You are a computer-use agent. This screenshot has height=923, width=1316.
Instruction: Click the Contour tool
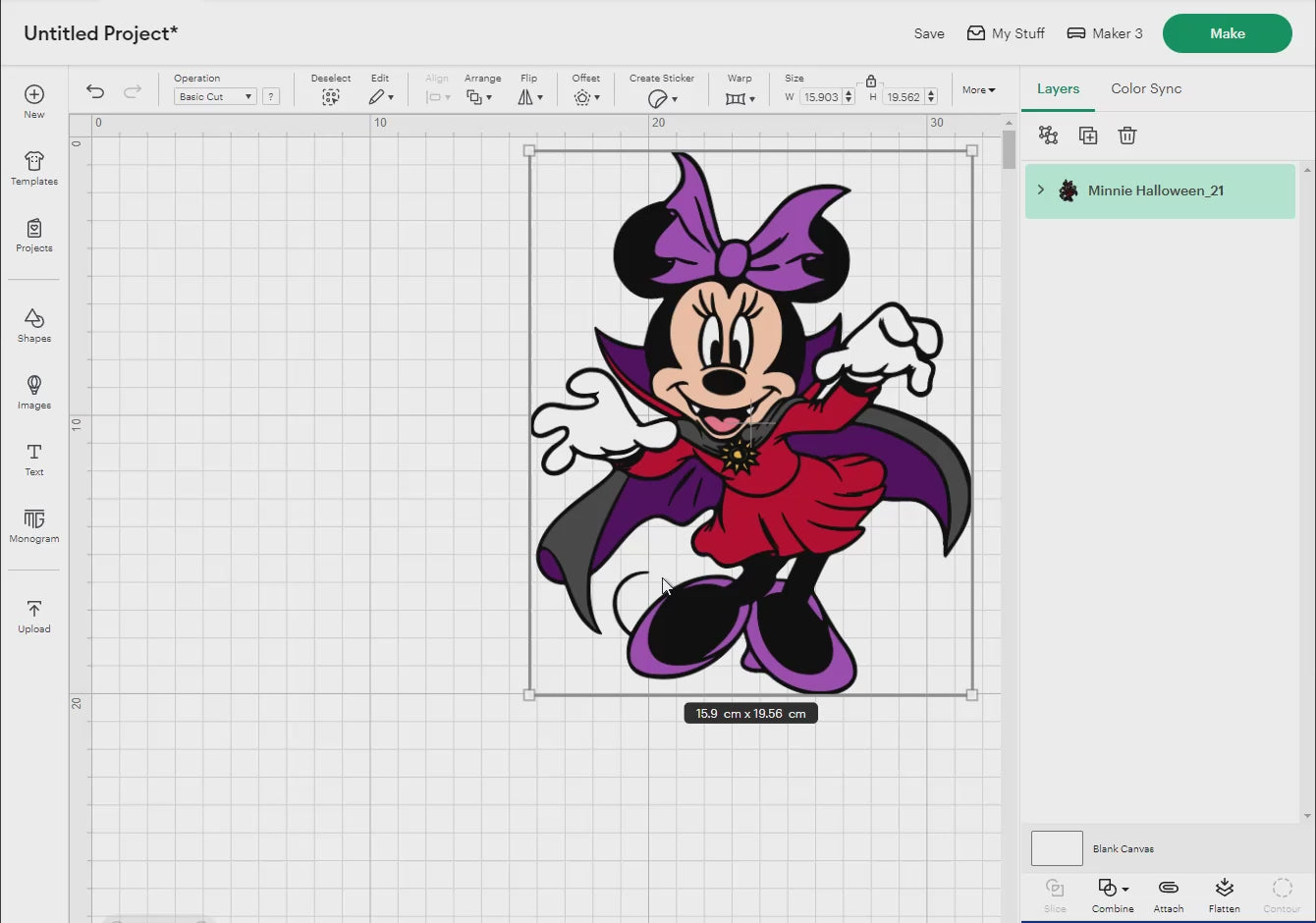[x=1282, y=895]
